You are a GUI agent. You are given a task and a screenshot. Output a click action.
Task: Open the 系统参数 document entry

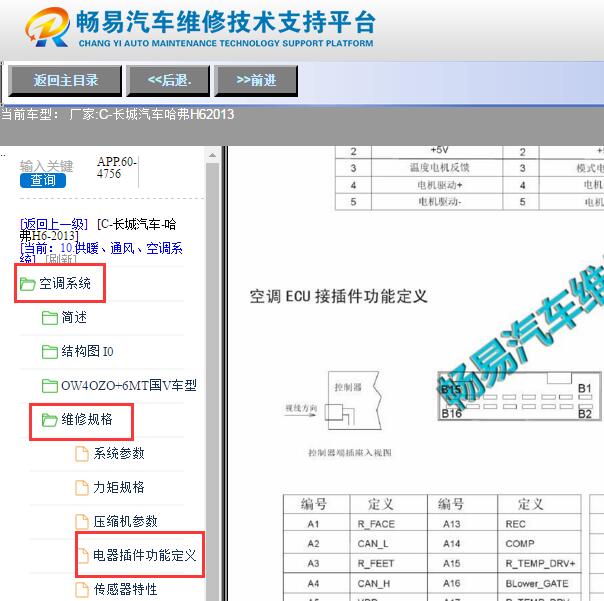tap(119, 453)
